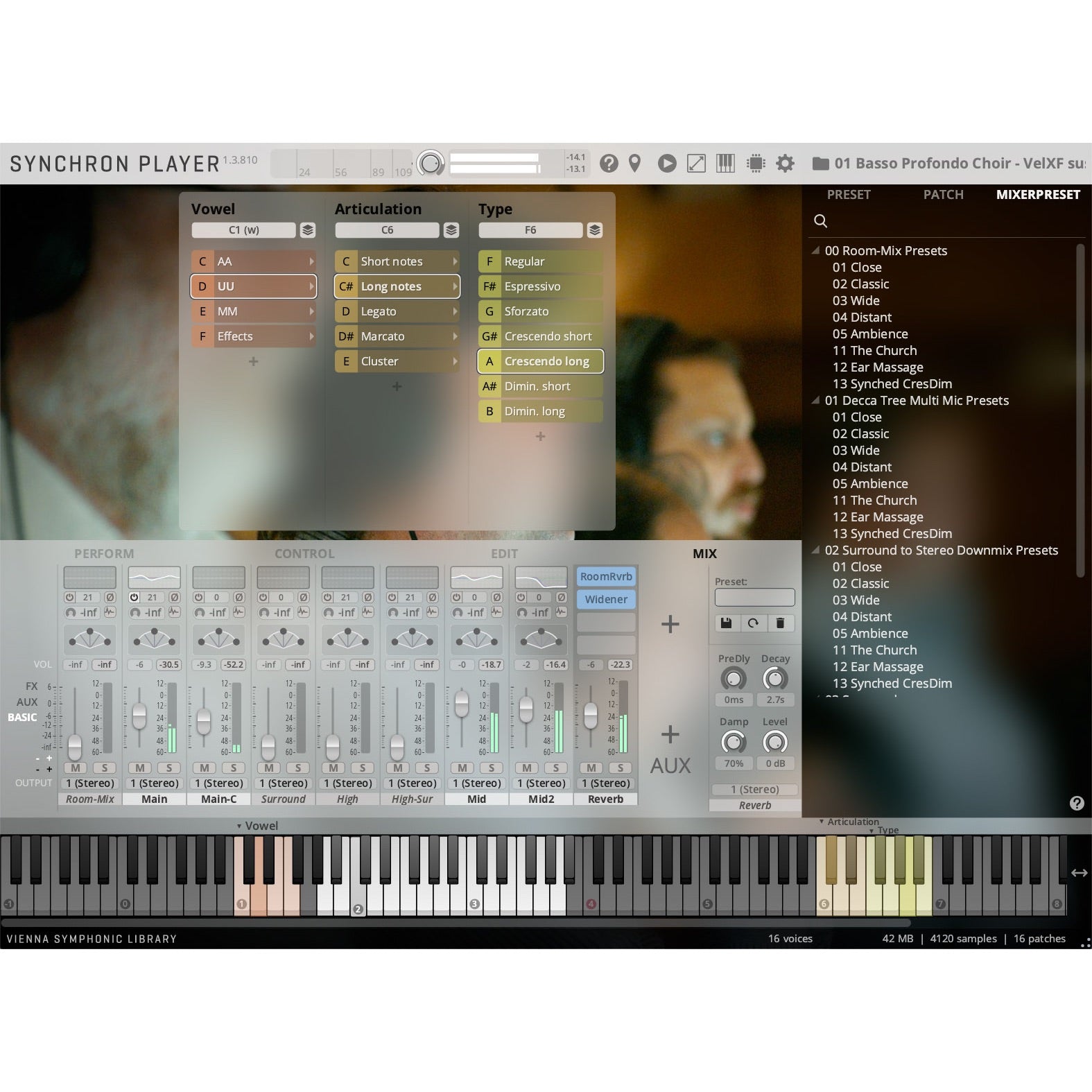Click the Main-C channel volume fader
Viewport: 1092px width, 1092px height.
click(x=204, y=721)
